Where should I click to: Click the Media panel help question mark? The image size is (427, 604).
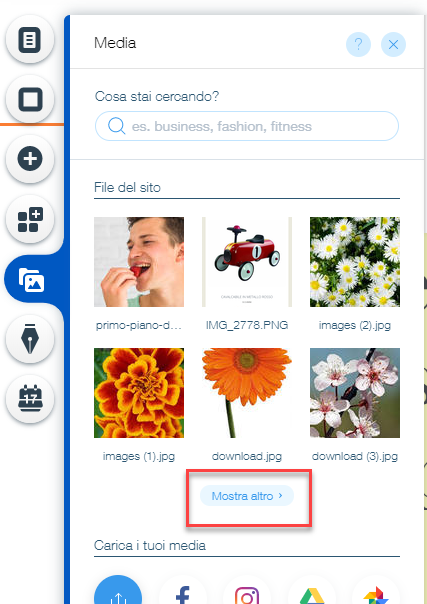[x=358, y=44]
